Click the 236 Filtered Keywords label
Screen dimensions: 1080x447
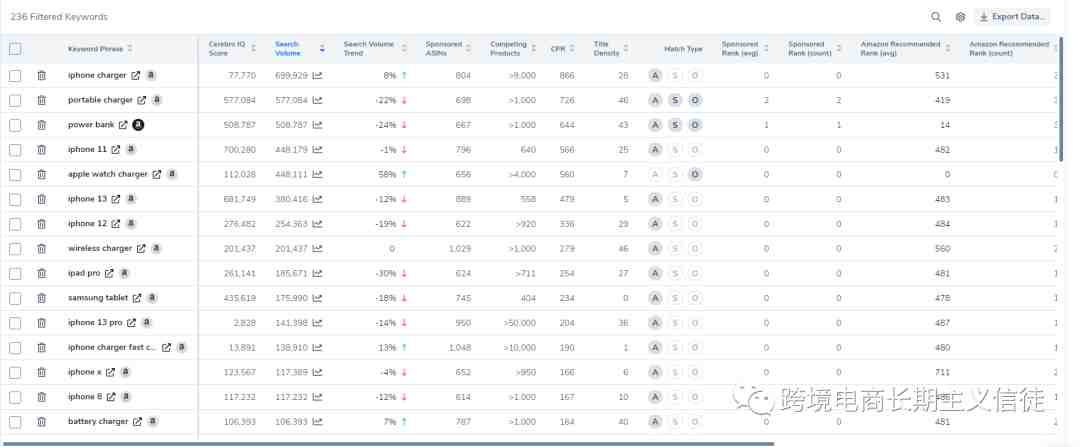(x=59, y=17)
